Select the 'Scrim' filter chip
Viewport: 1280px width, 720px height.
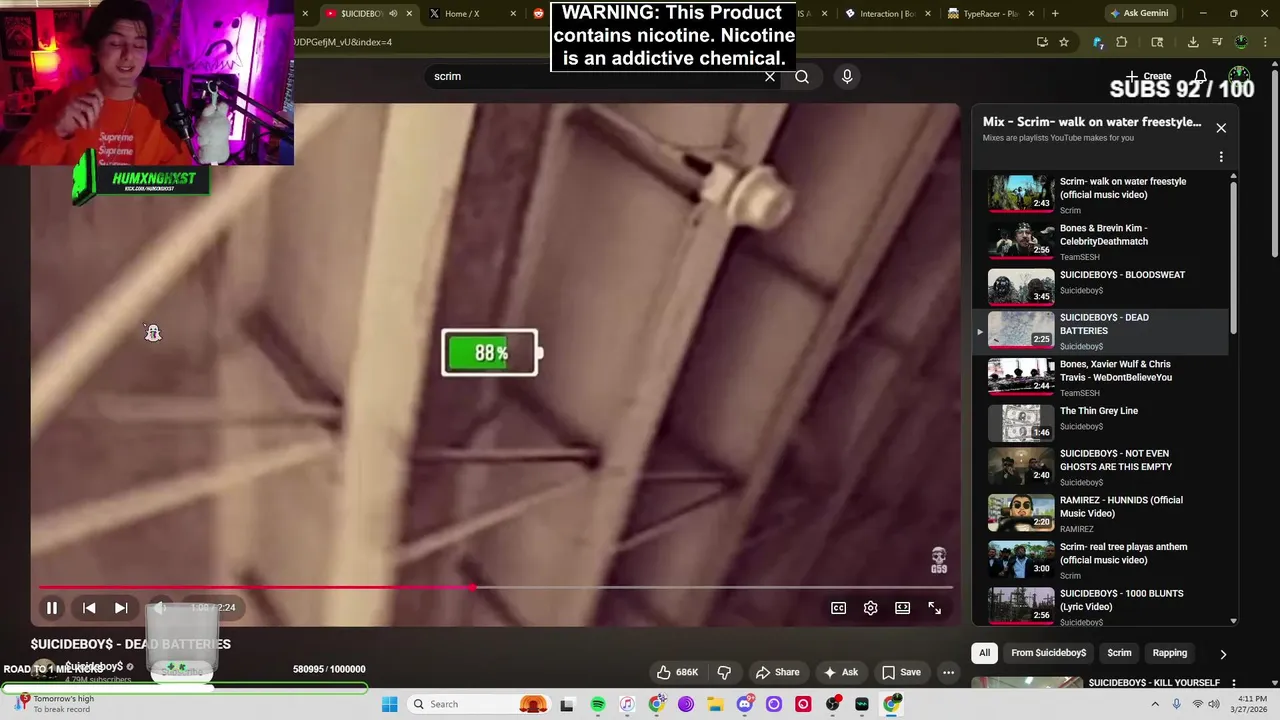(1119, 653)
